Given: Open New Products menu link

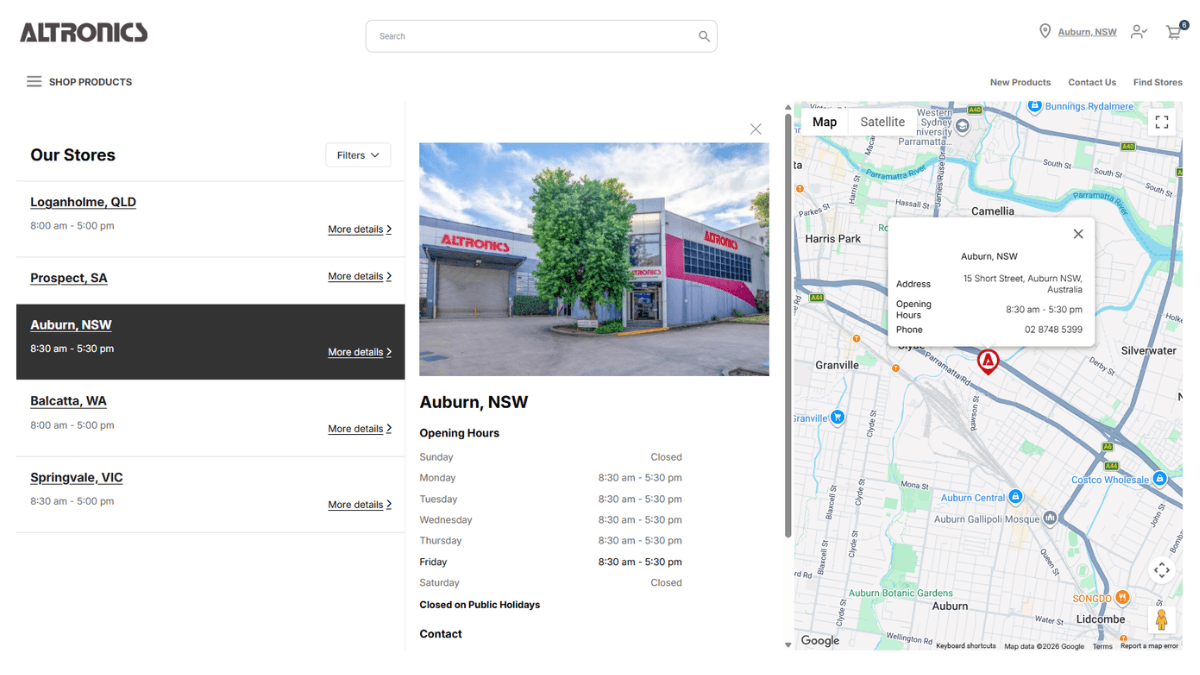Looking at the screenshot, I should pos(1020,82).
